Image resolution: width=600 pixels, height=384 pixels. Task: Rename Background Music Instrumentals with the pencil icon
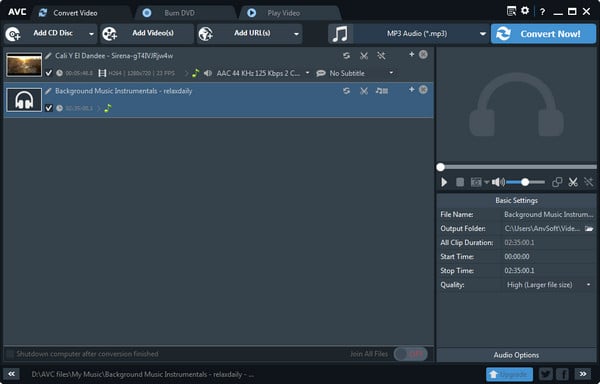tap(48, 91)
